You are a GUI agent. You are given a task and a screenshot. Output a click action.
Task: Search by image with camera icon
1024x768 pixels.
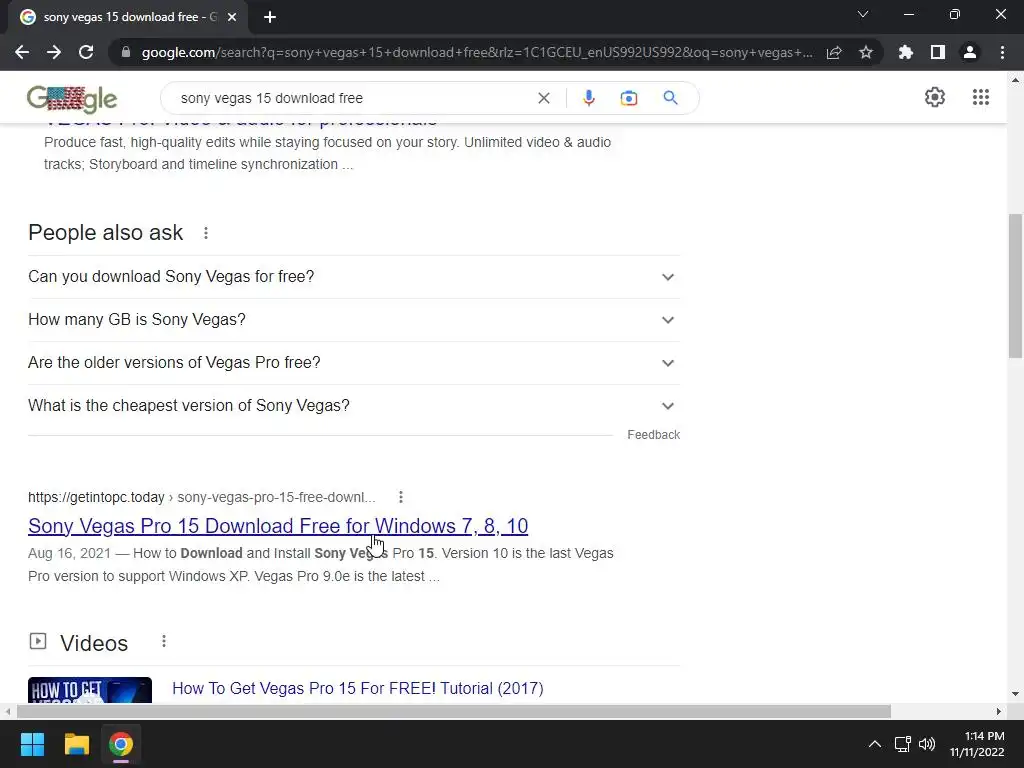tap(628, 98)
